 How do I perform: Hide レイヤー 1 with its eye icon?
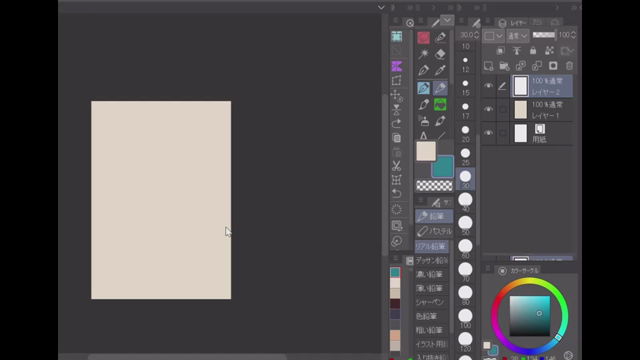tap(489, 109)
